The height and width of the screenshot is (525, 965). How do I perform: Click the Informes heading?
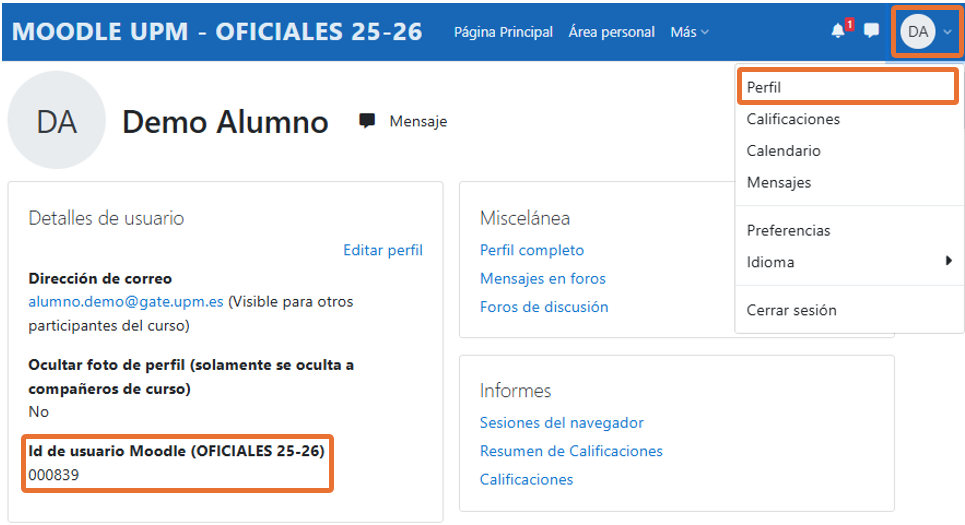coord(515,390)
